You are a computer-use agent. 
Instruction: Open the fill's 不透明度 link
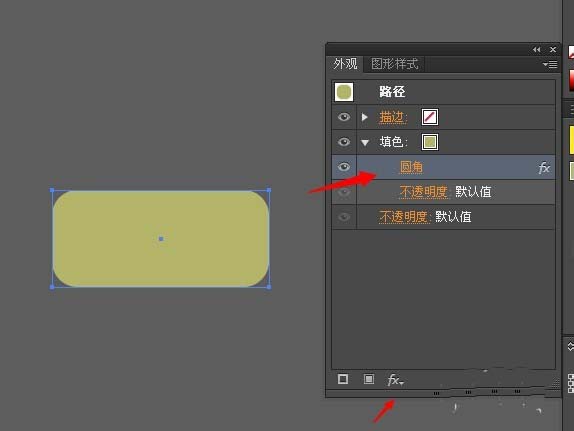(x=424, y=192)
